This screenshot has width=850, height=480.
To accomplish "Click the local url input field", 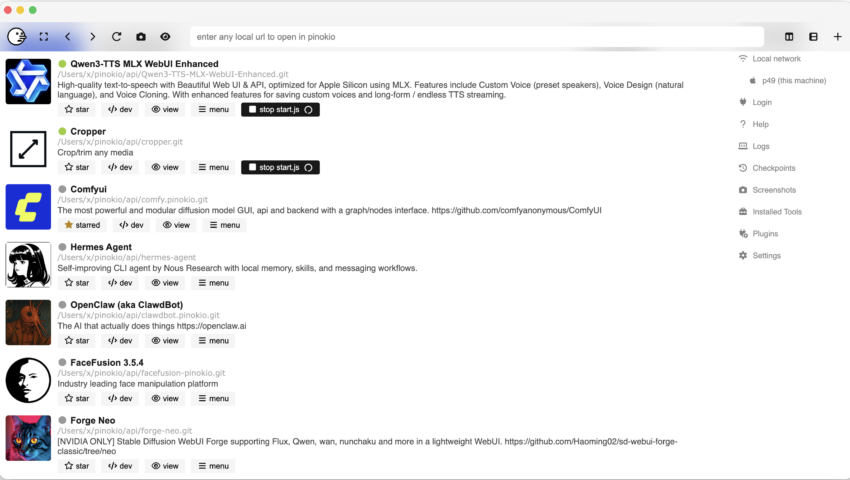I will coord(476,37).
